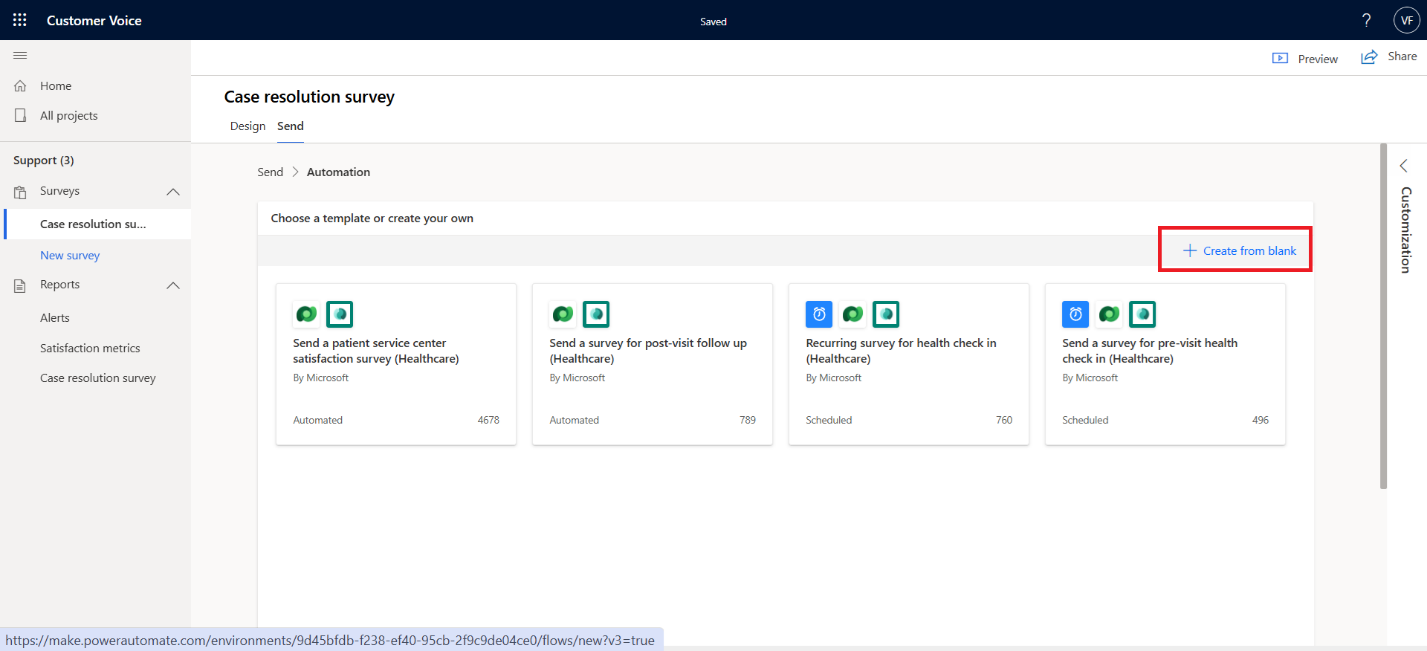The width and height of the screenshot is (1427, 651).
Task: Collapse the Surveys section chevron
Action: coord(173,191)
